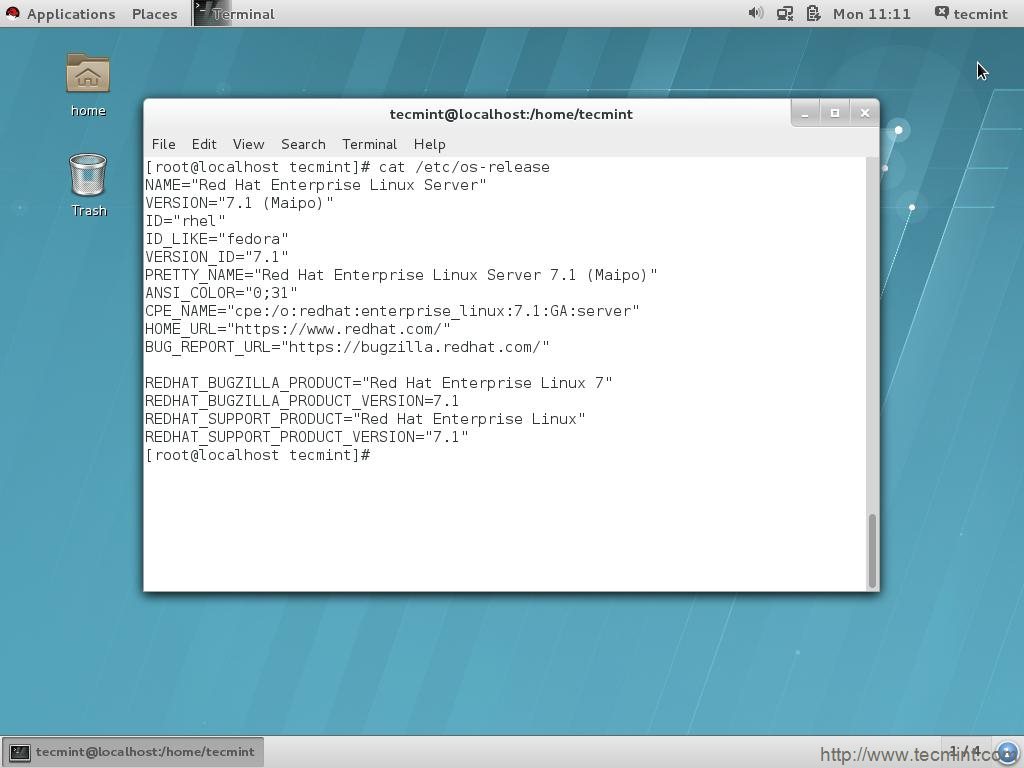Image resolution: width=1024 pixels, height=768 pixels.
Task: Maximize the terminal window
Action: 835,114
